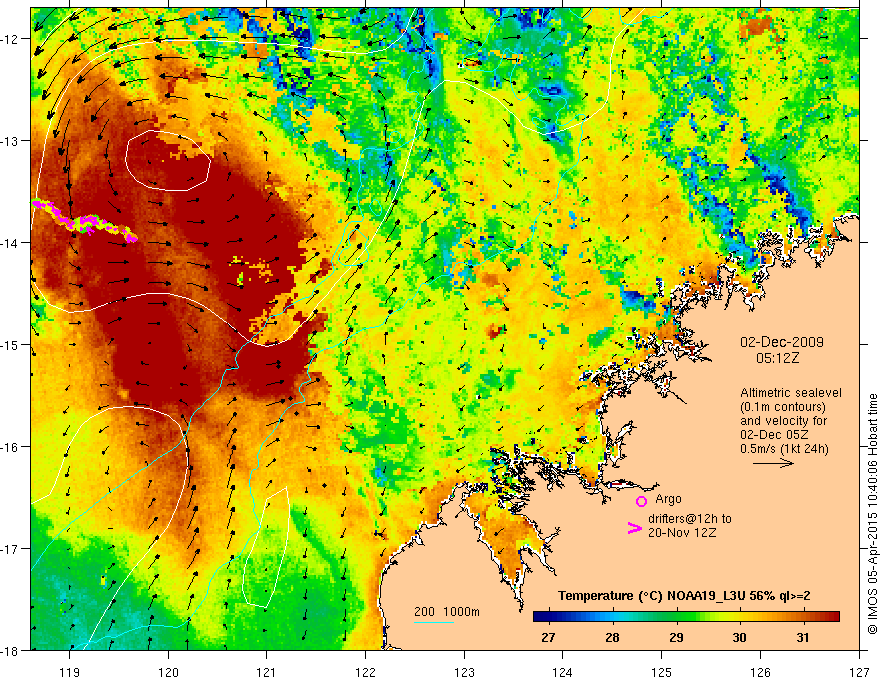This screenshot has width=880, height=680.
Task: Click longitude axis label 121
Action: 267,672
